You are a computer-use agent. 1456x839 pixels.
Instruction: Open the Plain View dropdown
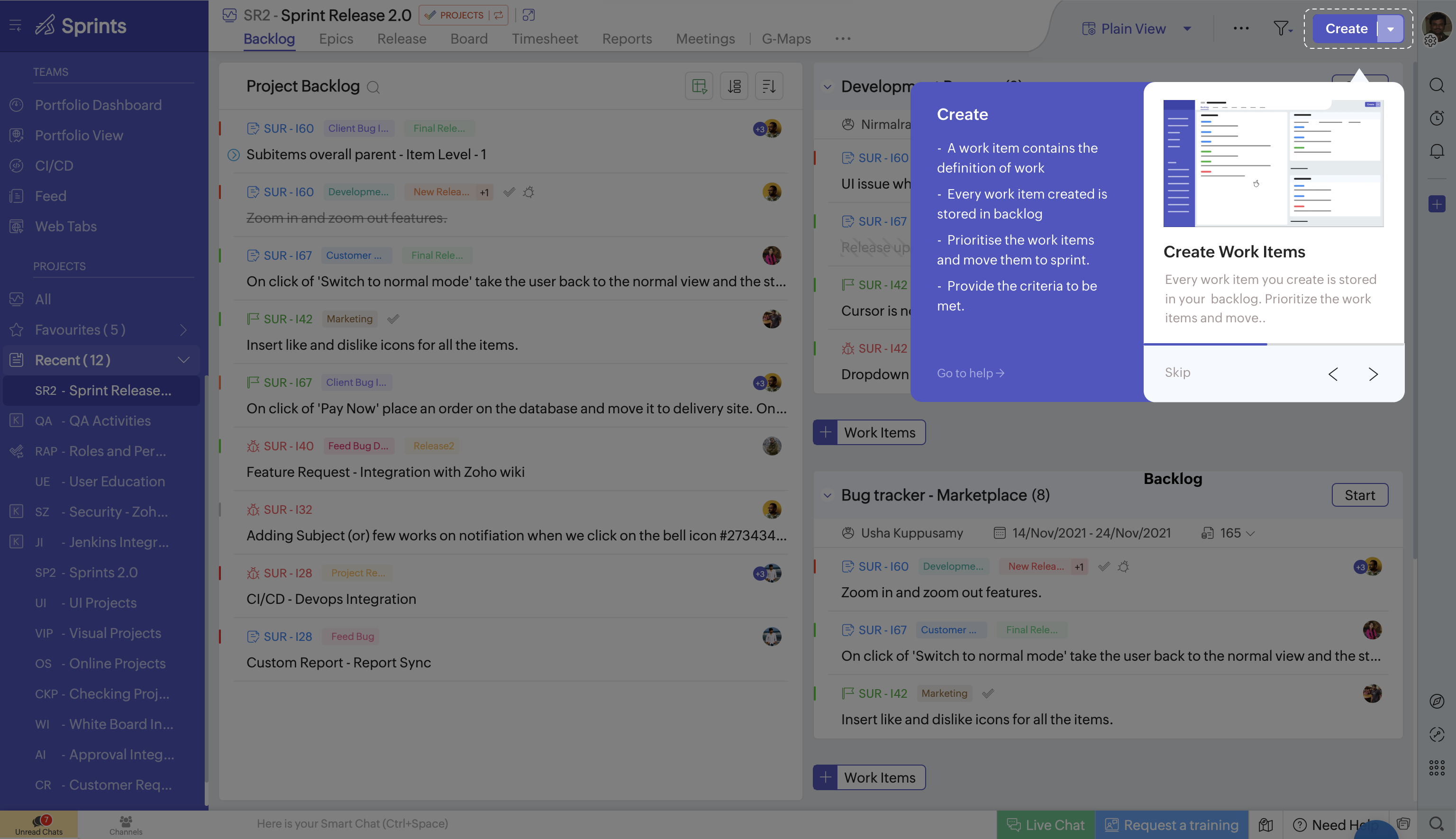tap(1186, 28)
